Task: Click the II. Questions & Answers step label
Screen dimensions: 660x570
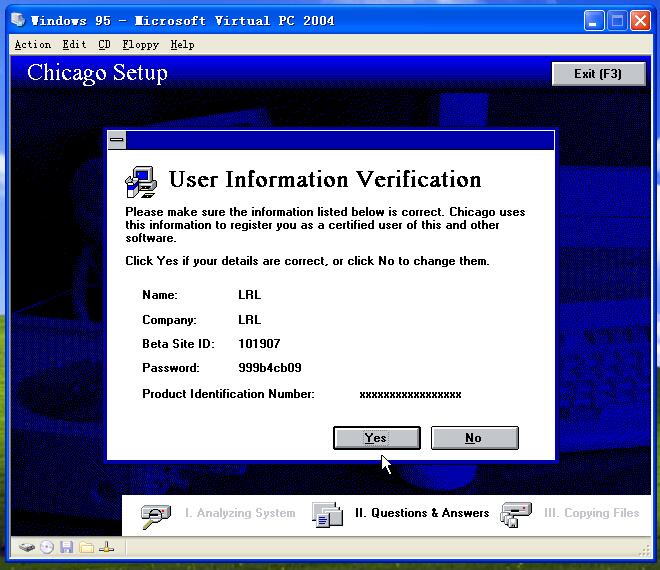Action: (422, 513)
